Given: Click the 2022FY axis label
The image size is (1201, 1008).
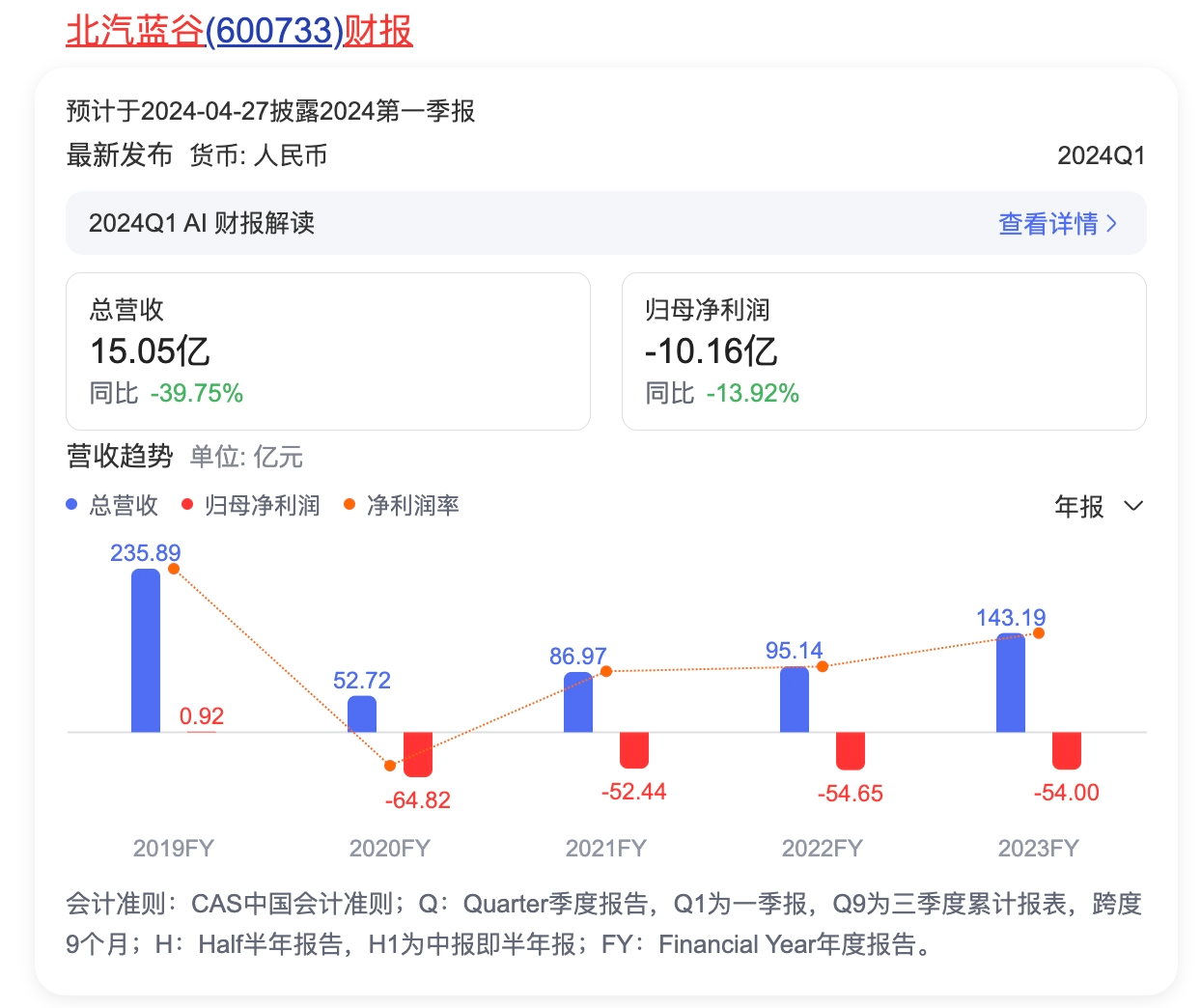Looking at the screenshot, I should pyautogui.click(x=823, y=849).
